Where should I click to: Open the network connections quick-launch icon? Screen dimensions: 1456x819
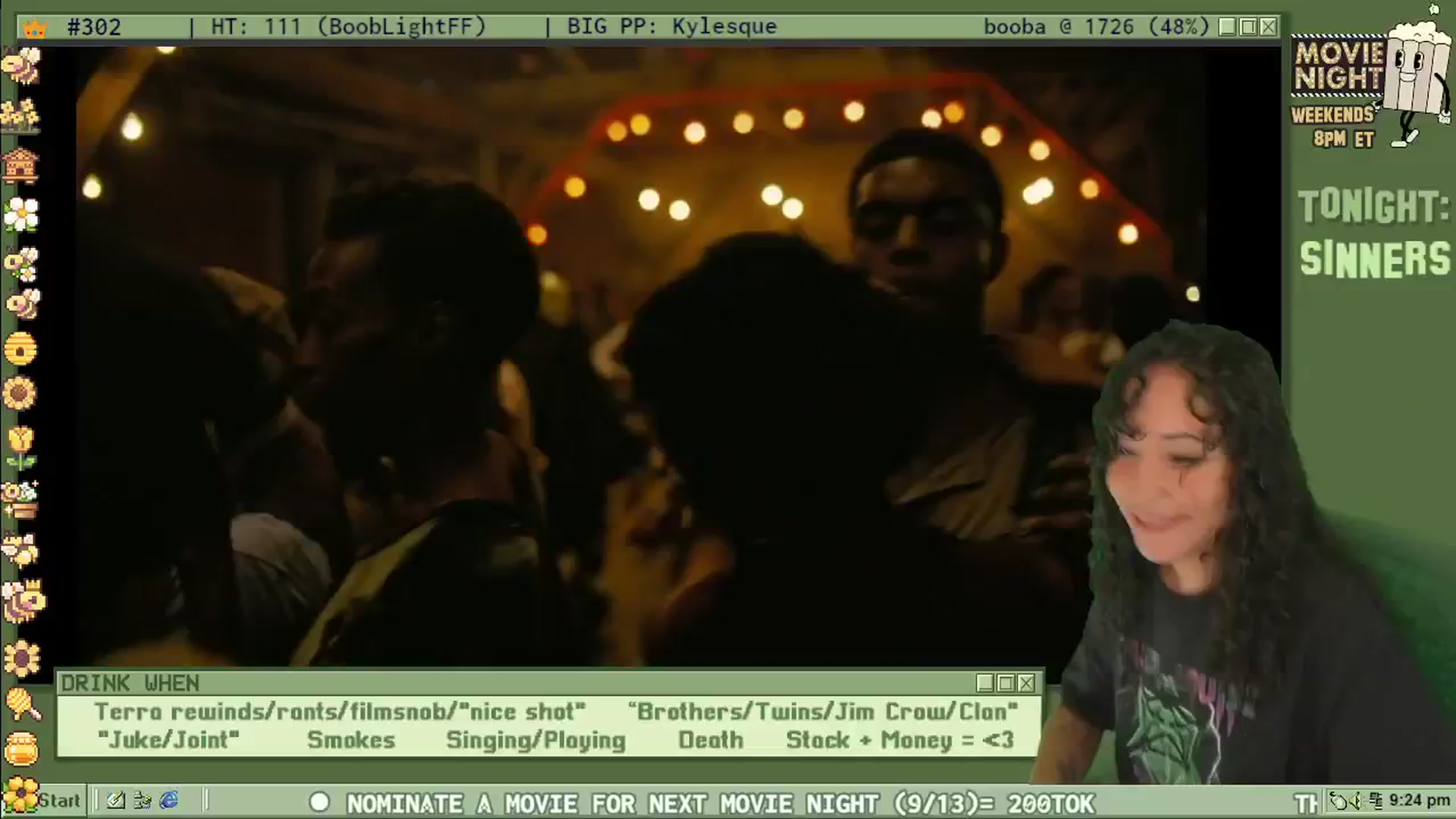143,800
